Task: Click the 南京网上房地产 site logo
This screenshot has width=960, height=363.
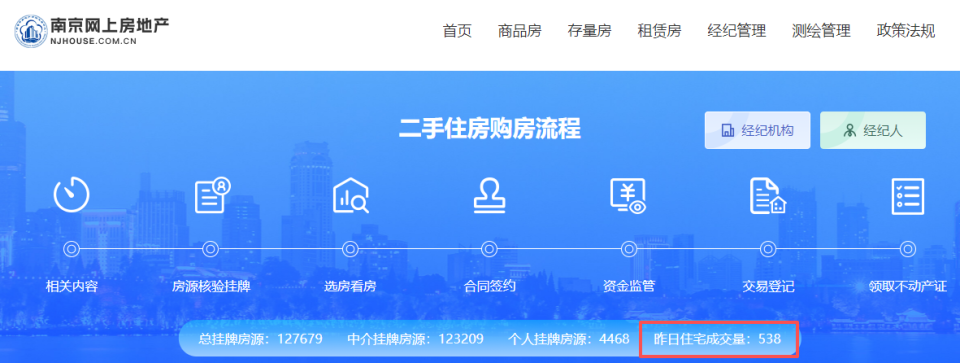Action: coord(92,31)
